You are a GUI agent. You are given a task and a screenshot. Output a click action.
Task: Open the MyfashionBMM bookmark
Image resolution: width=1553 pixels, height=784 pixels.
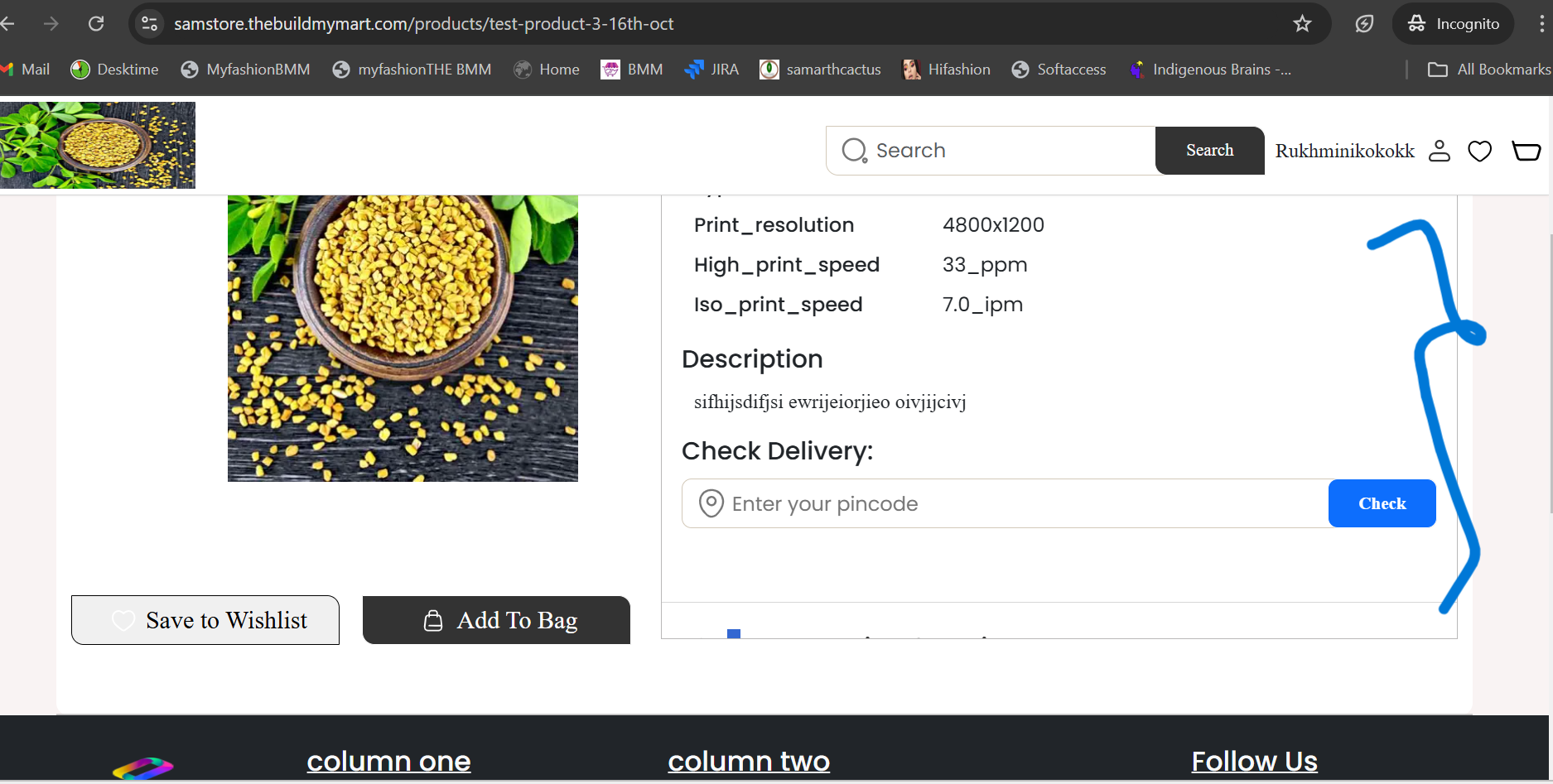[x=245, y=70]
